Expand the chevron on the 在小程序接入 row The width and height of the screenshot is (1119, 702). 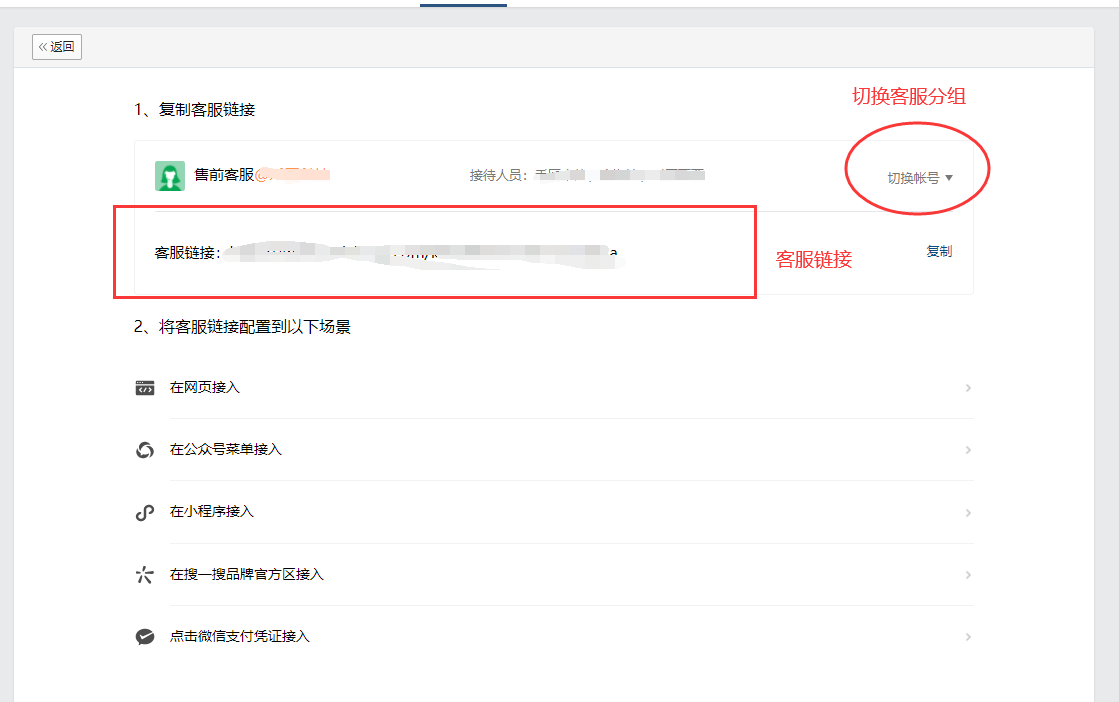967,512
